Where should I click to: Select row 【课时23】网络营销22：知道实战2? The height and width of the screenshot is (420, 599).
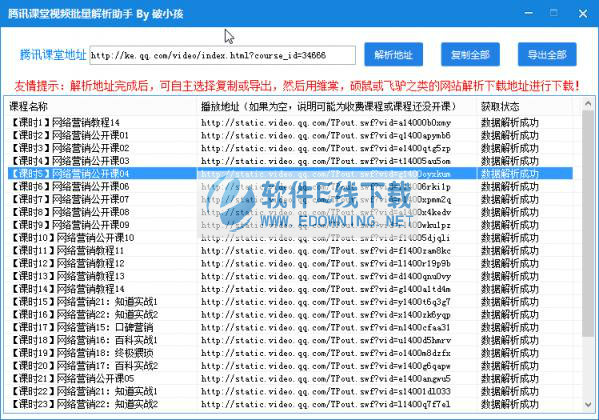click(x=290, y=404)
